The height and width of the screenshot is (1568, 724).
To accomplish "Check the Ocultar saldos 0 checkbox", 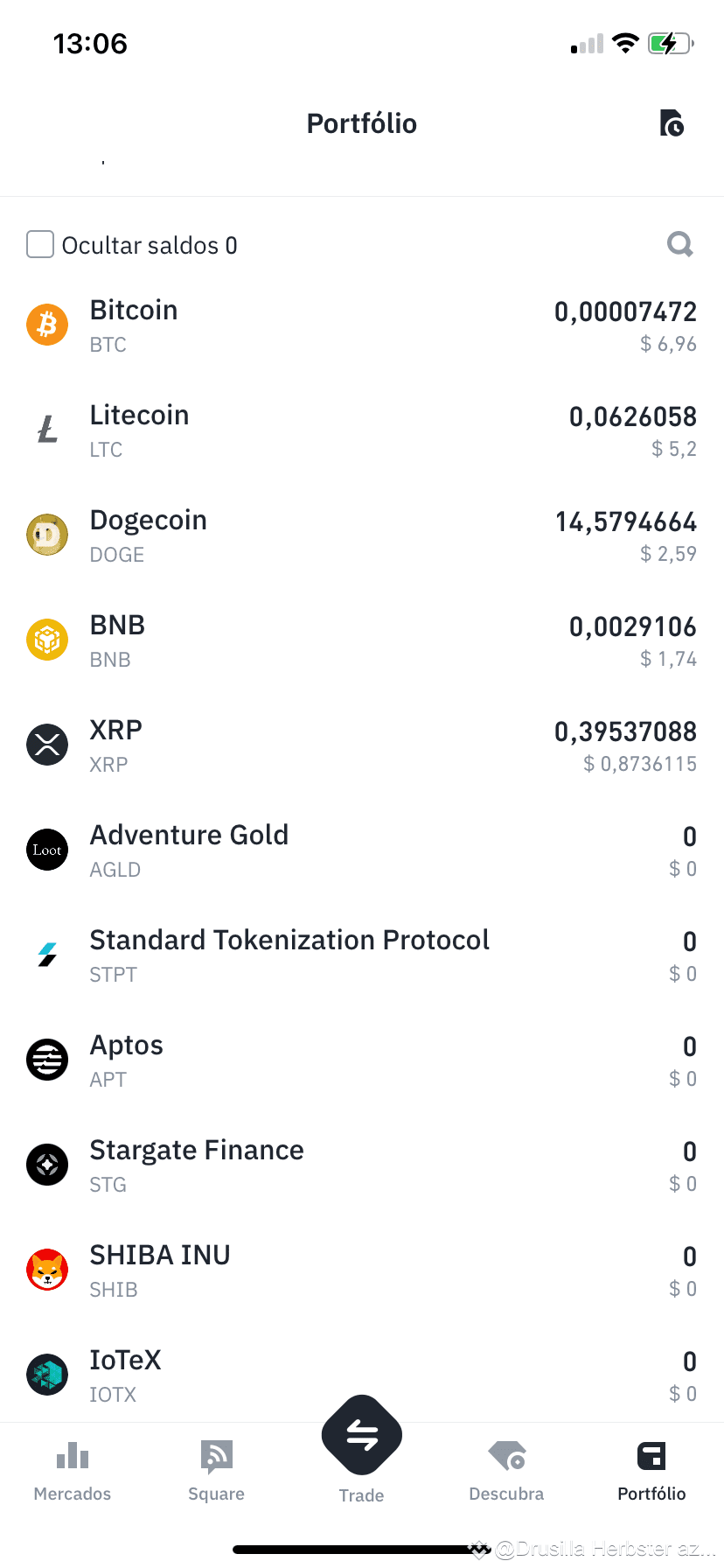I will pyautogui.click(x=40, y=244).
